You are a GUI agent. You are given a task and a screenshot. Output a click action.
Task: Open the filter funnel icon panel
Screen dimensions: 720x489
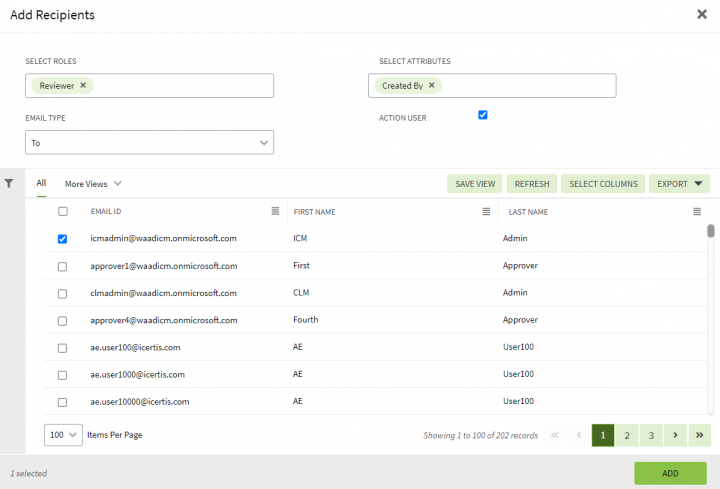click(9, 184)
